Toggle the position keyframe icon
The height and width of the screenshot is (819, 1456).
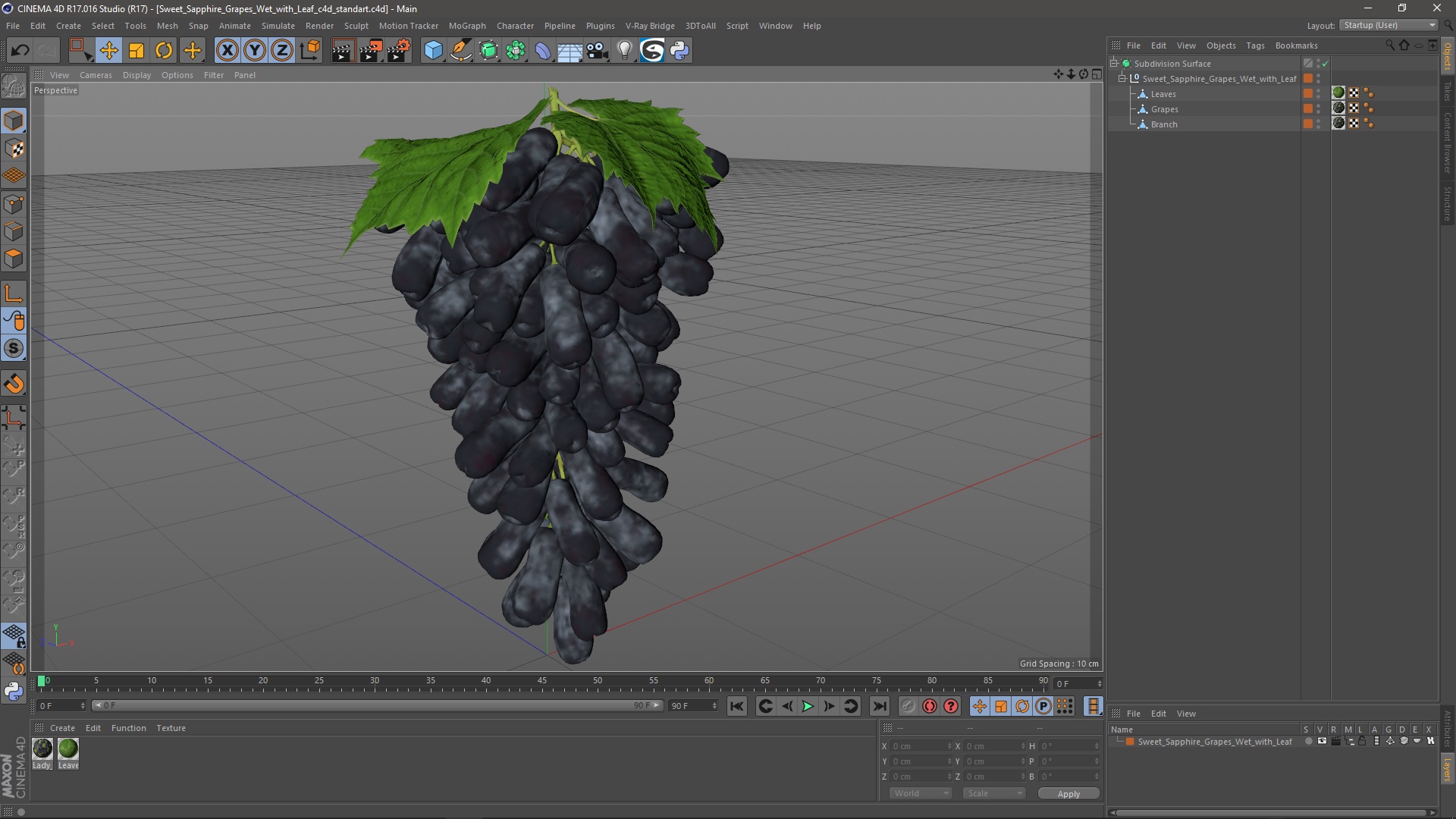click(x=979, y=706)
